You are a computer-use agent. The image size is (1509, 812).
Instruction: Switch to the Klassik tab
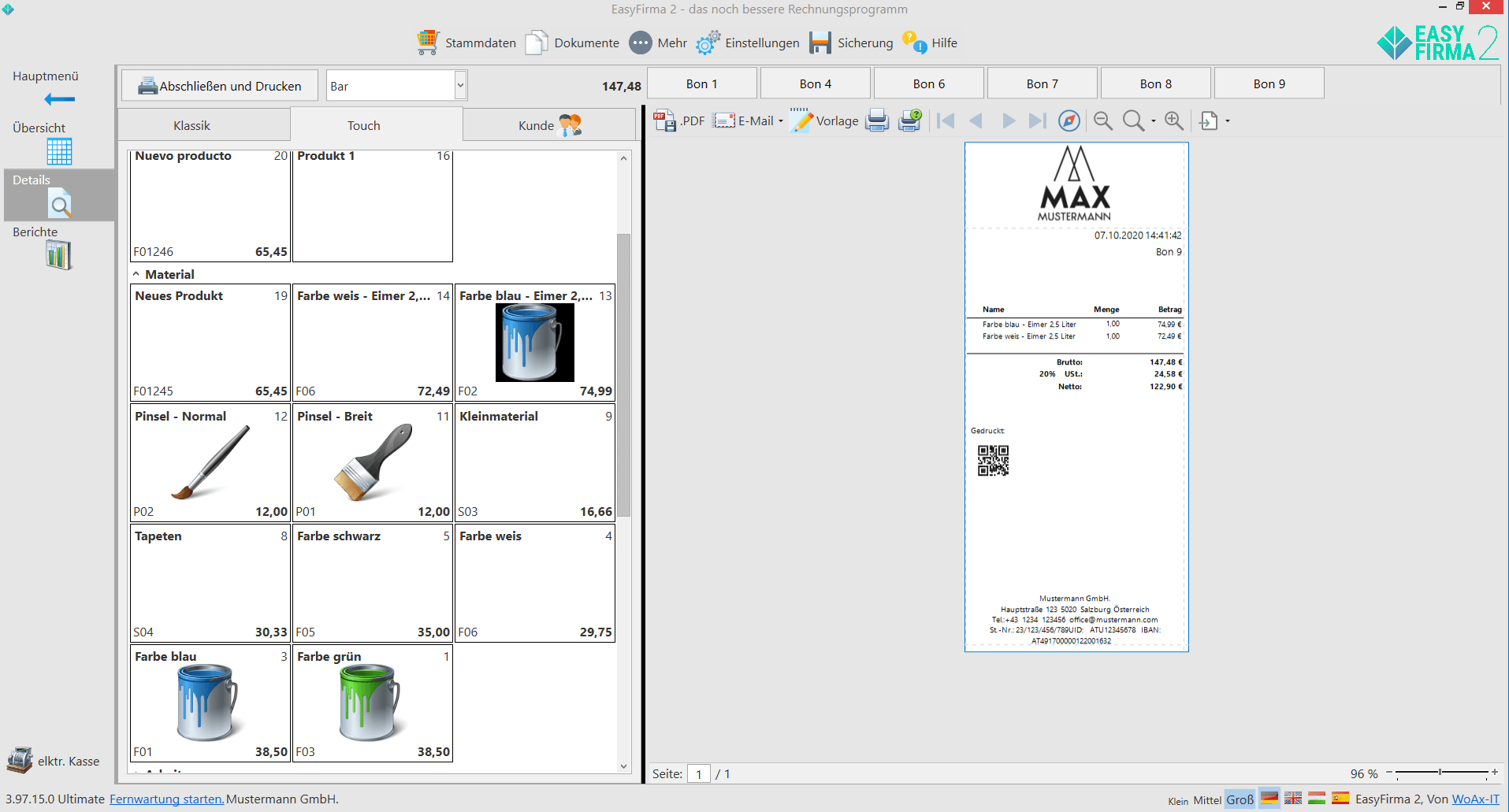(x=204, y=125)
